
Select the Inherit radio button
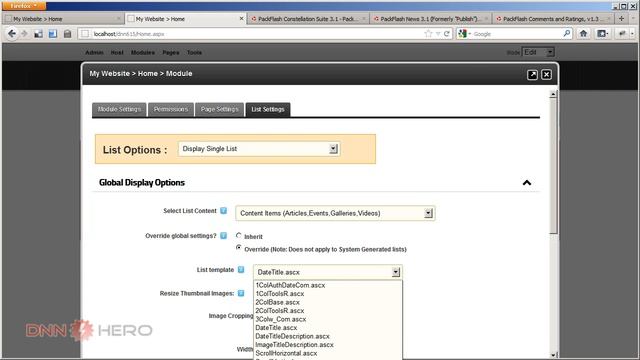point(239,236)
